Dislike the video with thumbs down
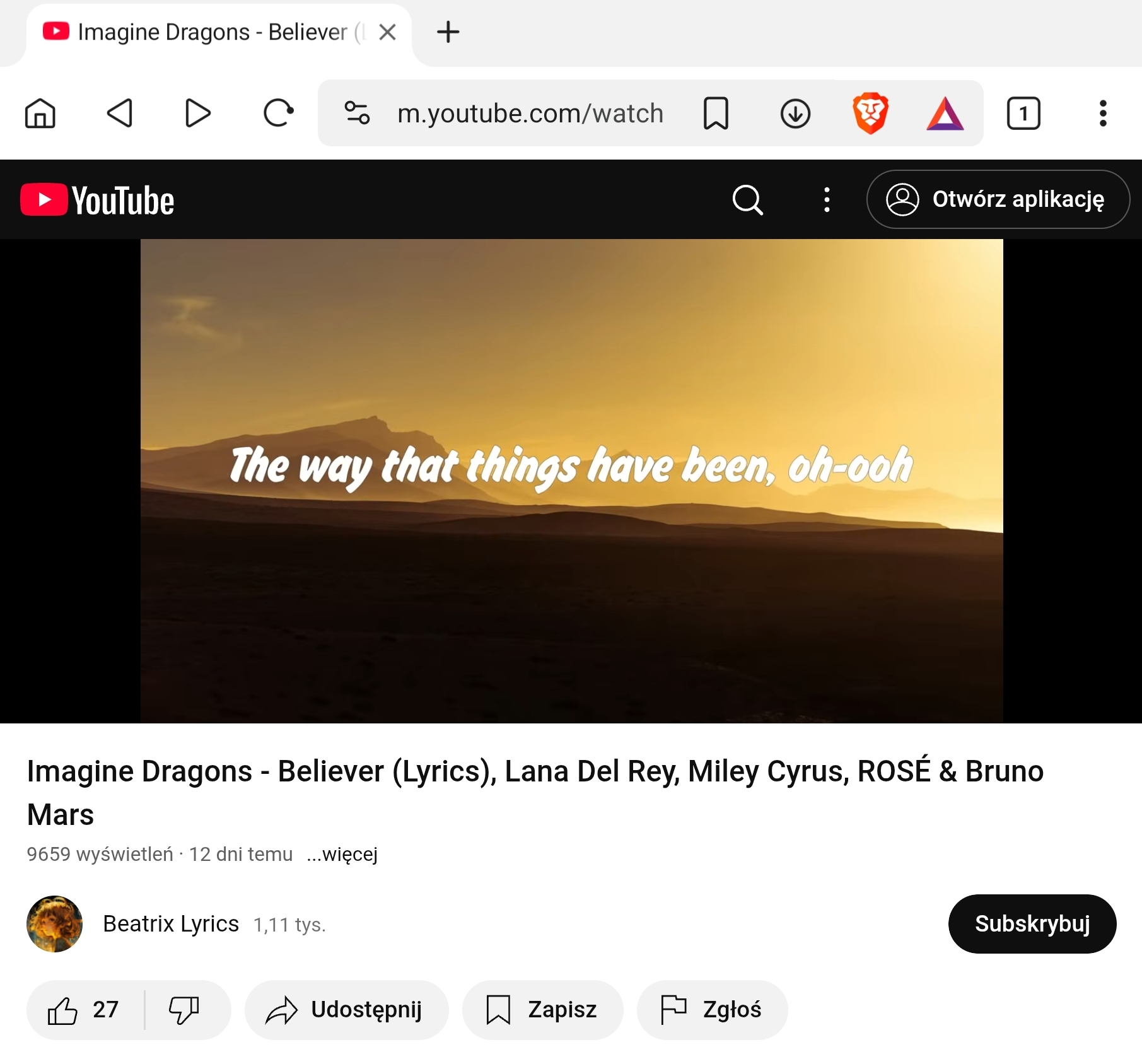Viewport: 1142px width, 1064px height. coord(184,1010)
